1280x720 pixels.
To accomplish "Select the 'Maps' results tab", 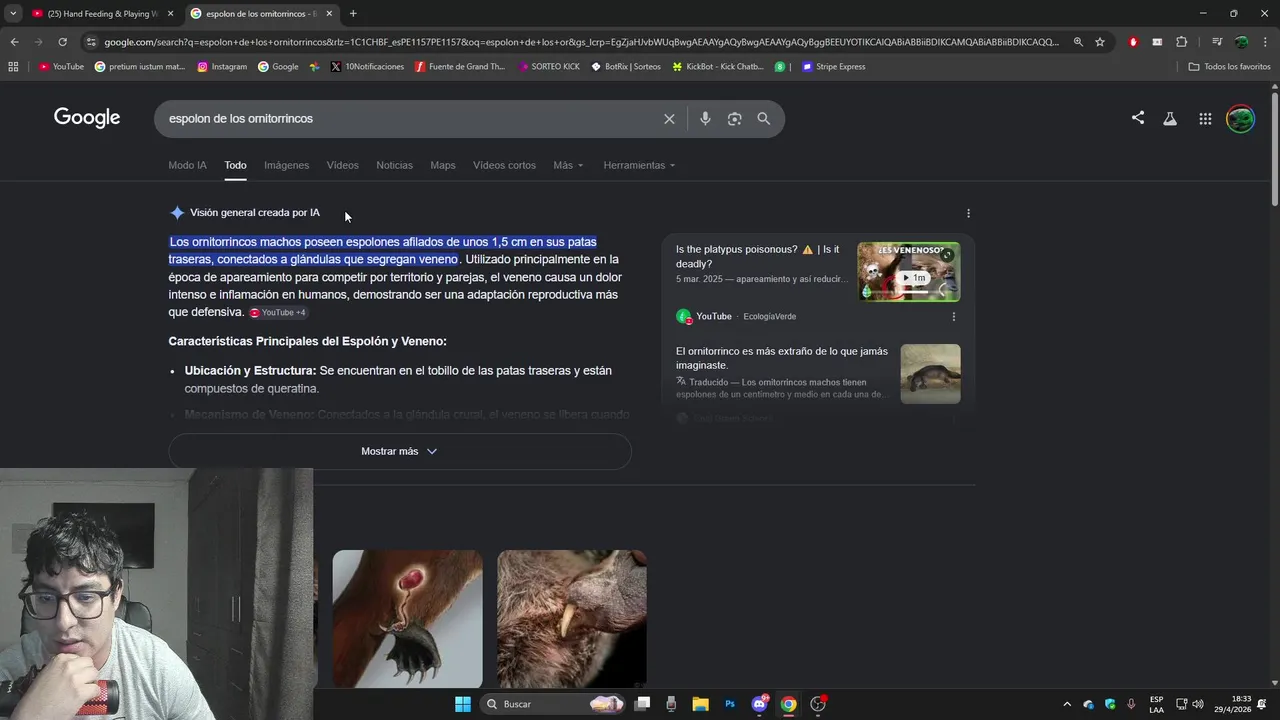I will (x=442, y=165).
